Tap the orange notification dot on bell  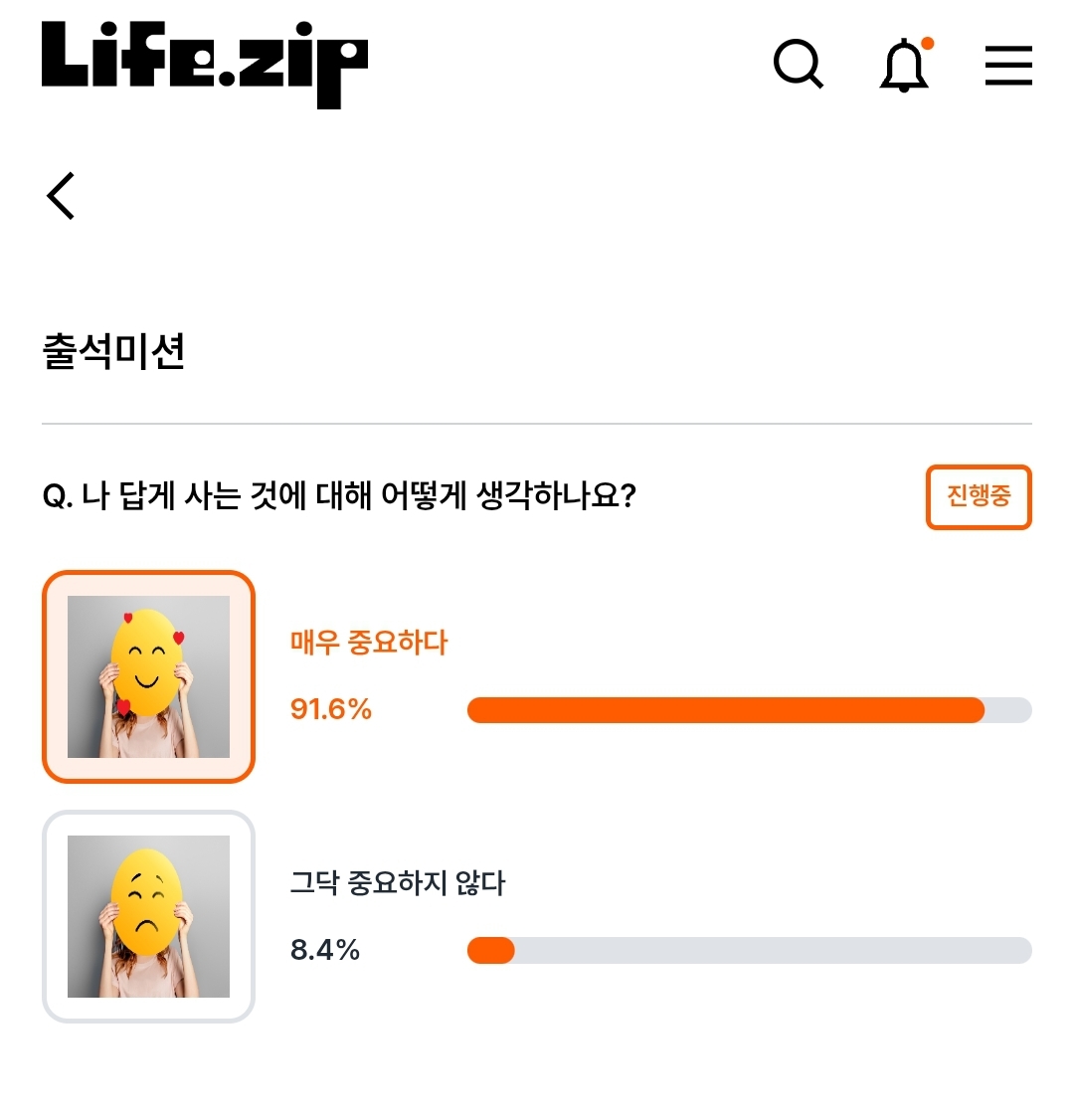(928, 44)
